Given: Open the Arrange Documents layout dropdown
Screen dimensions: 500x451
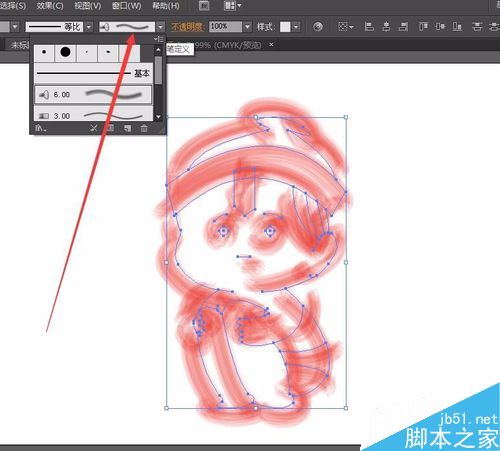Looking at the screenshot, I should (x=232, y=6).
